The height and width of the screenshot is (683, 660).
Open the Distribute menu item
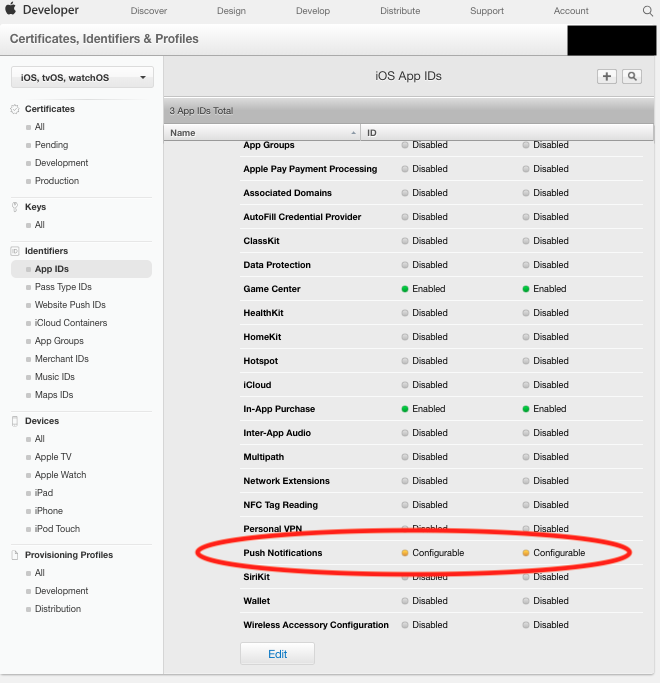coord(400,11)
